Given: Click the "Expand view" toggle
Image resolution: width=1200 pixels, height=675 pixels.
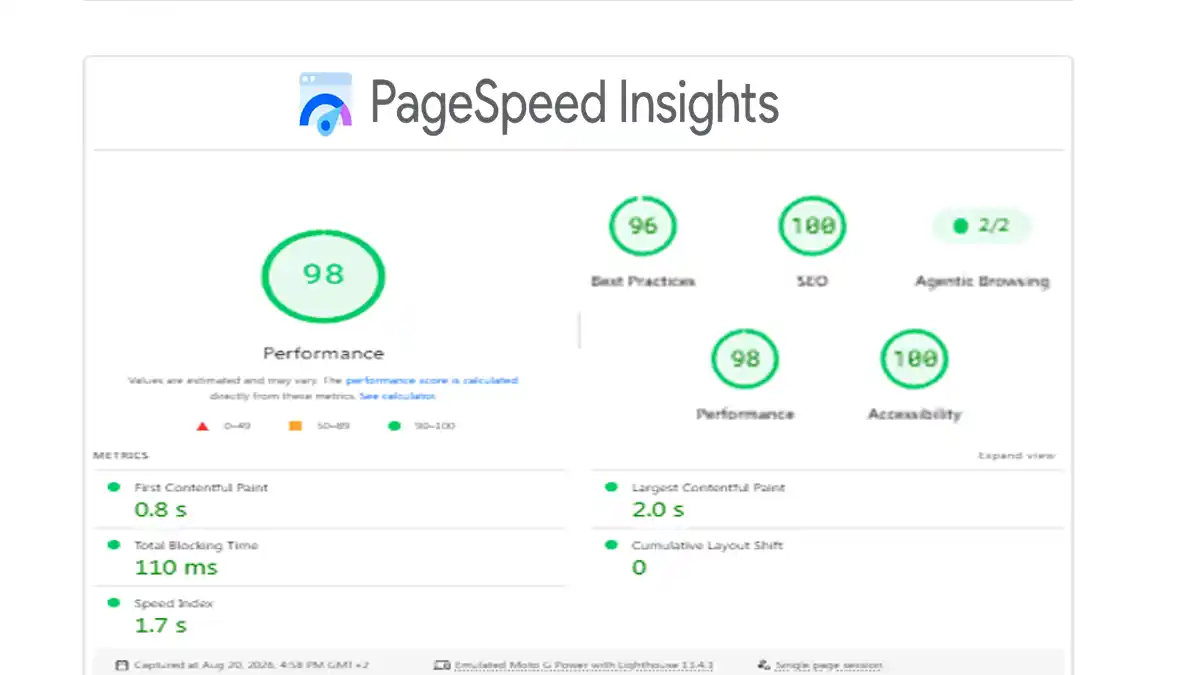Looking at the screenshot, I should point(1016,456).
